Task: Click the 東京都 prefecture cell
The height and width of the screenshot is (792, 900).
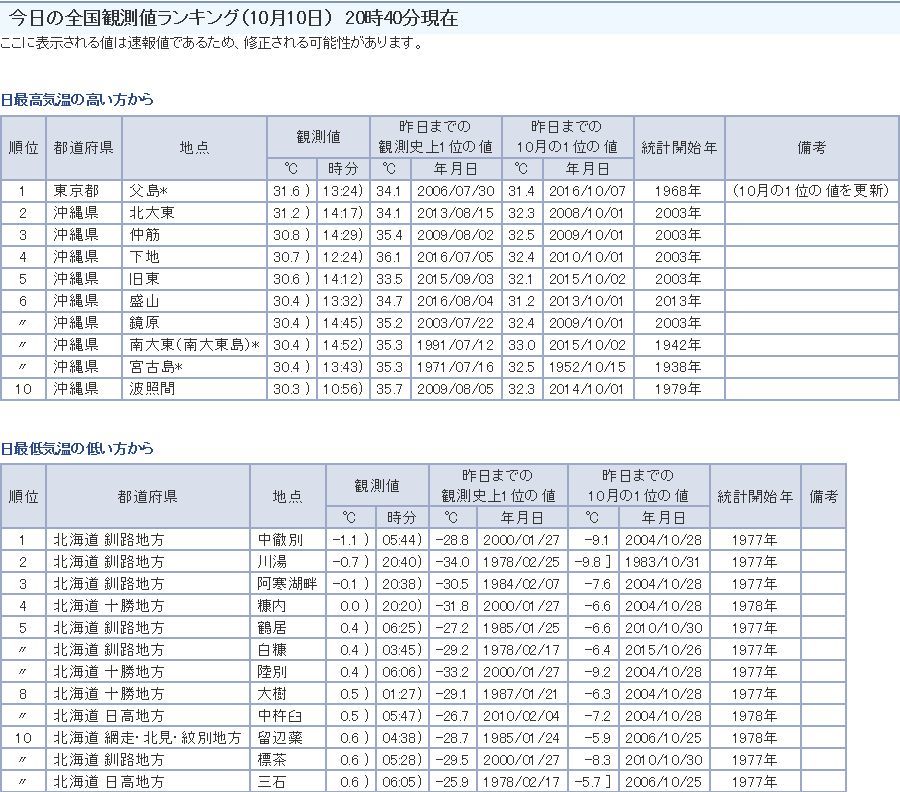Action: point(76,190)
